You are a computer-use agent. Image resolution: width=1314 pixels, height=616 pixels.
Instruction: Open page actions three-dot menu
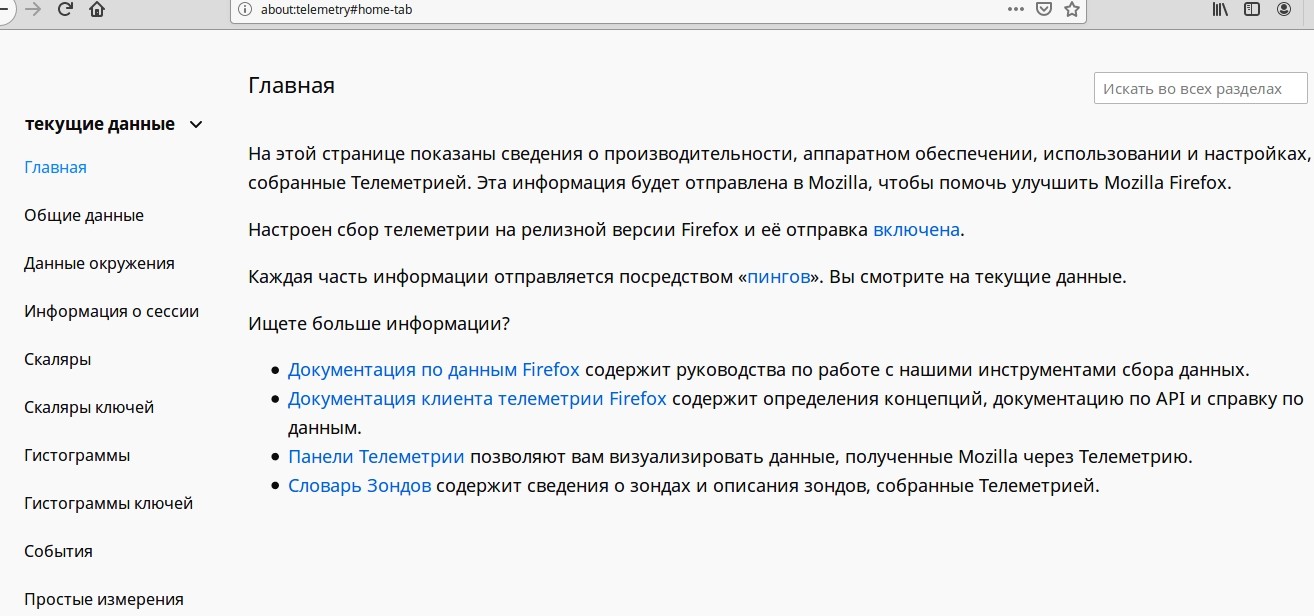point(1016,9)
